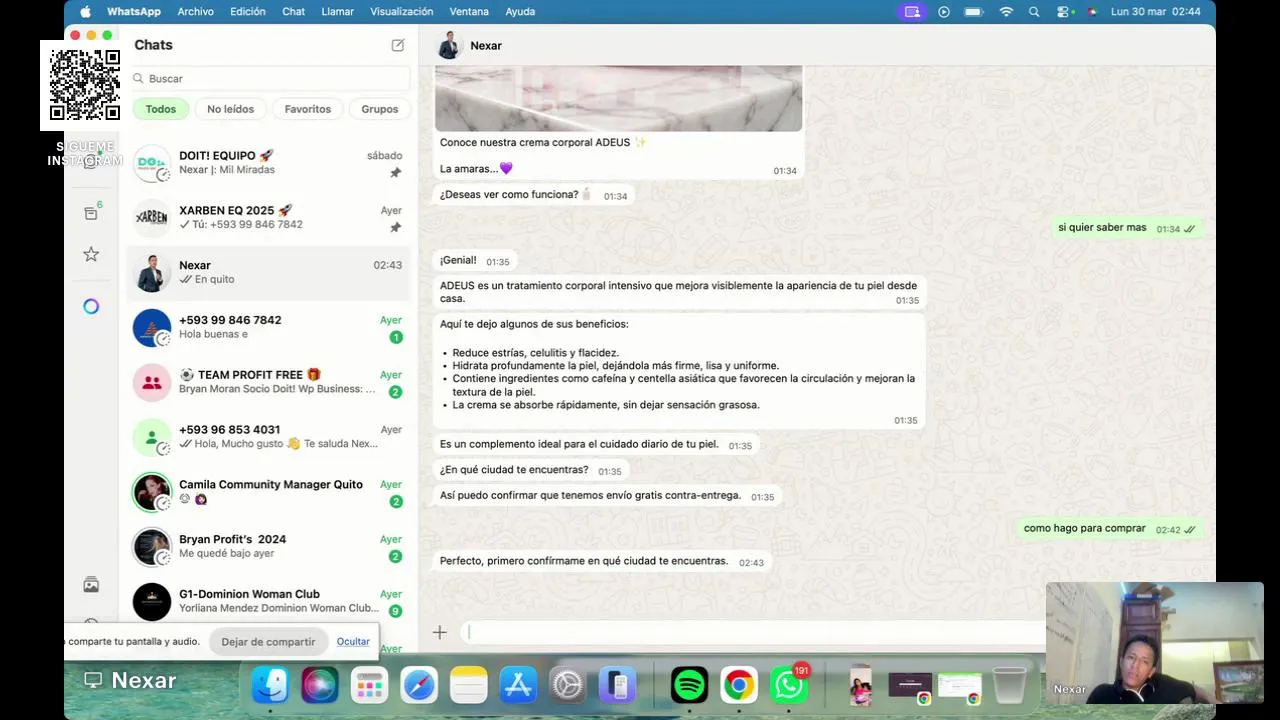The width and height of the screenshot is (1280, 720).
Task: Click the play circle icon in menu bar
Action: tap(944, 12)
